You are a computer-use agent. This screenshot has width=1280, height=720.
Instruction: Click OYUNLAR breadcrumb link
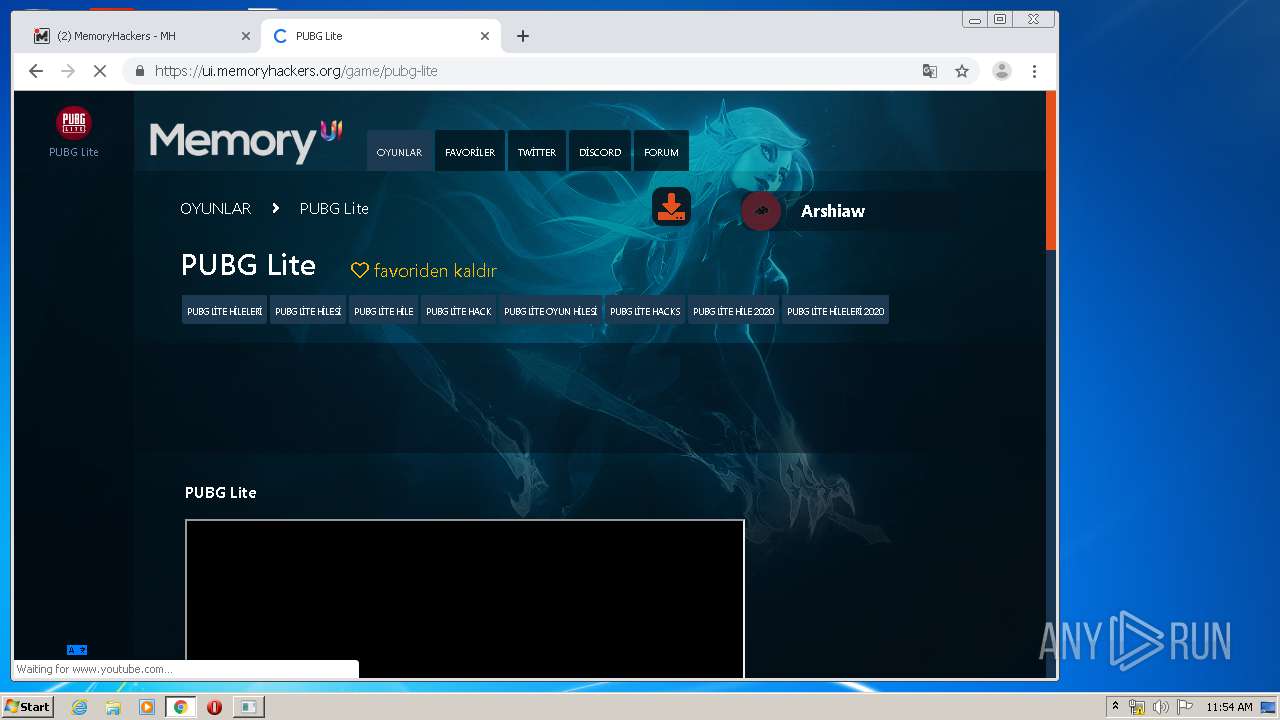pos(215,208)
